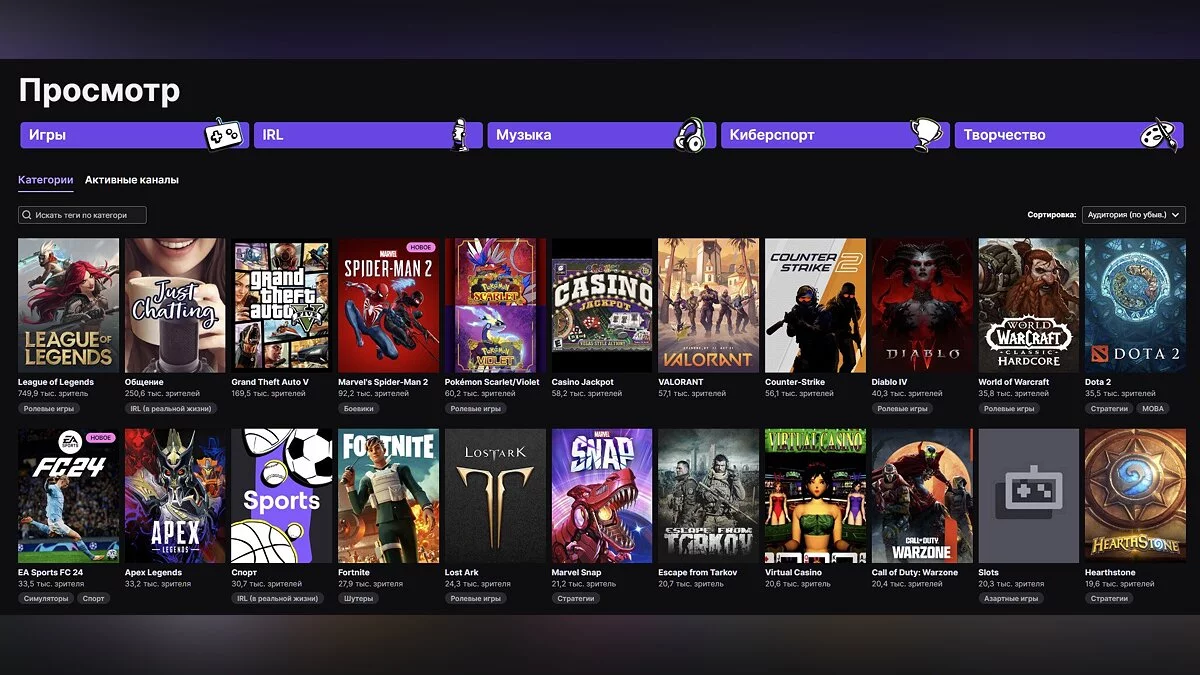Open the Аудитория (по убыв.) sort dropdown

pos(1134,214)
